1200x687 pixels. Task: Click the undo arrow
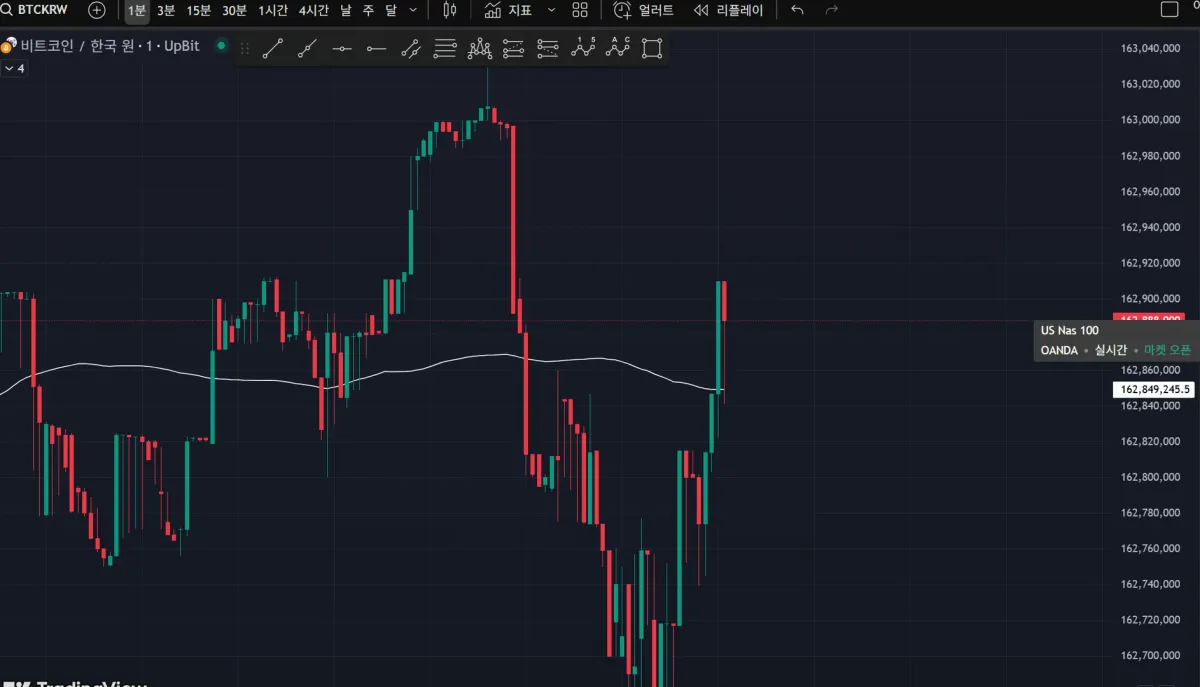coord(797,10)
